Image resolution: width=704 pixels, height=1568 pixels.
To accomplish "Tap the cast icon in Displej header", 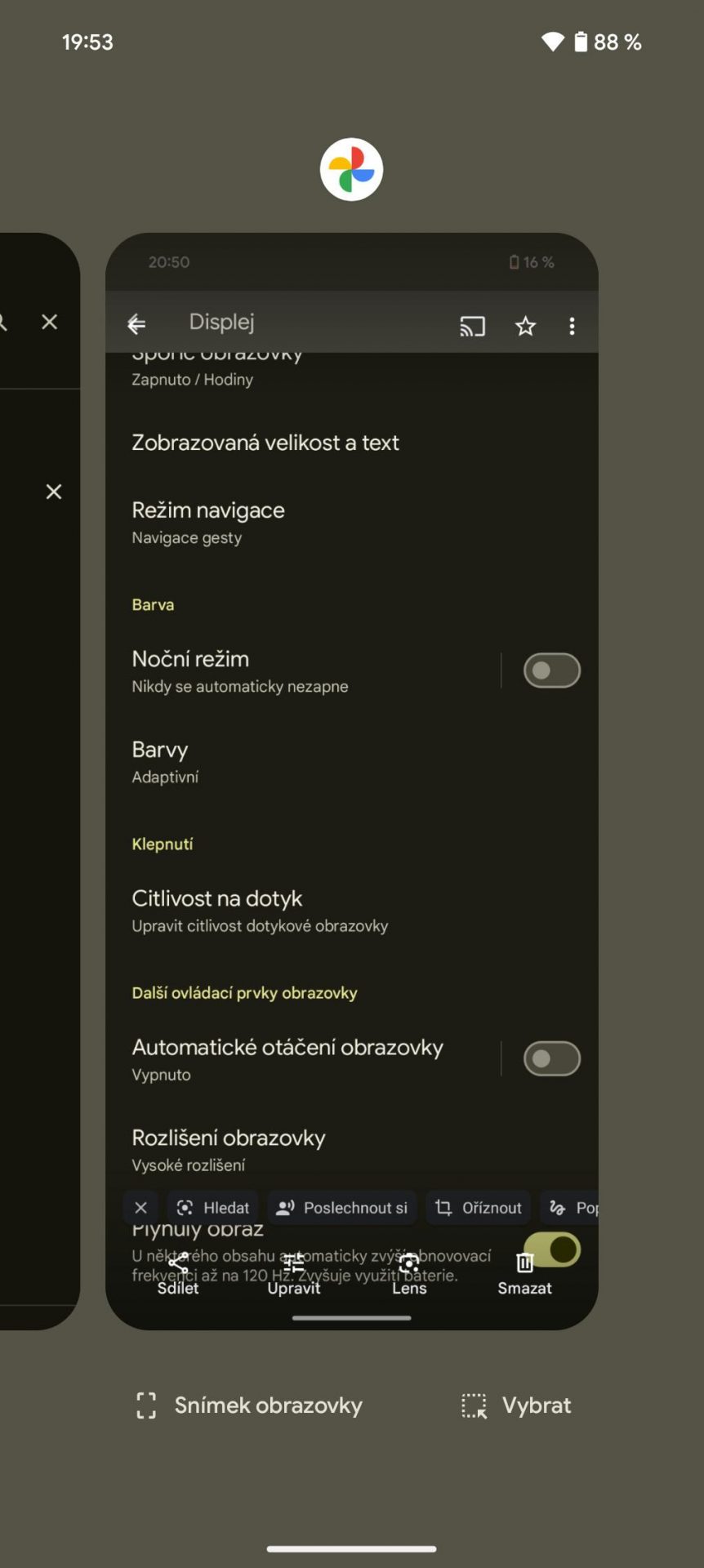I will click(472, 327).
